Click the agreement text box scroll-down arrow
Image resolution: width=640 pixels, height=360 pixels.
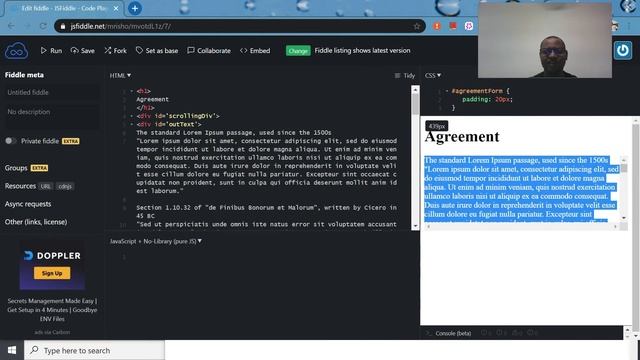coord(624,218)
